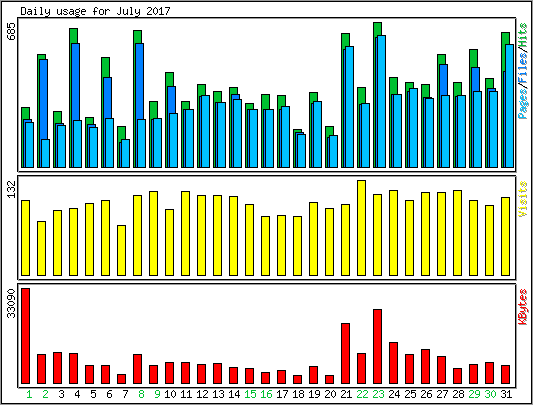Screen dimensions: 533x405
Task: Click the yellow Visits bar for day 1
Action: 25,238
